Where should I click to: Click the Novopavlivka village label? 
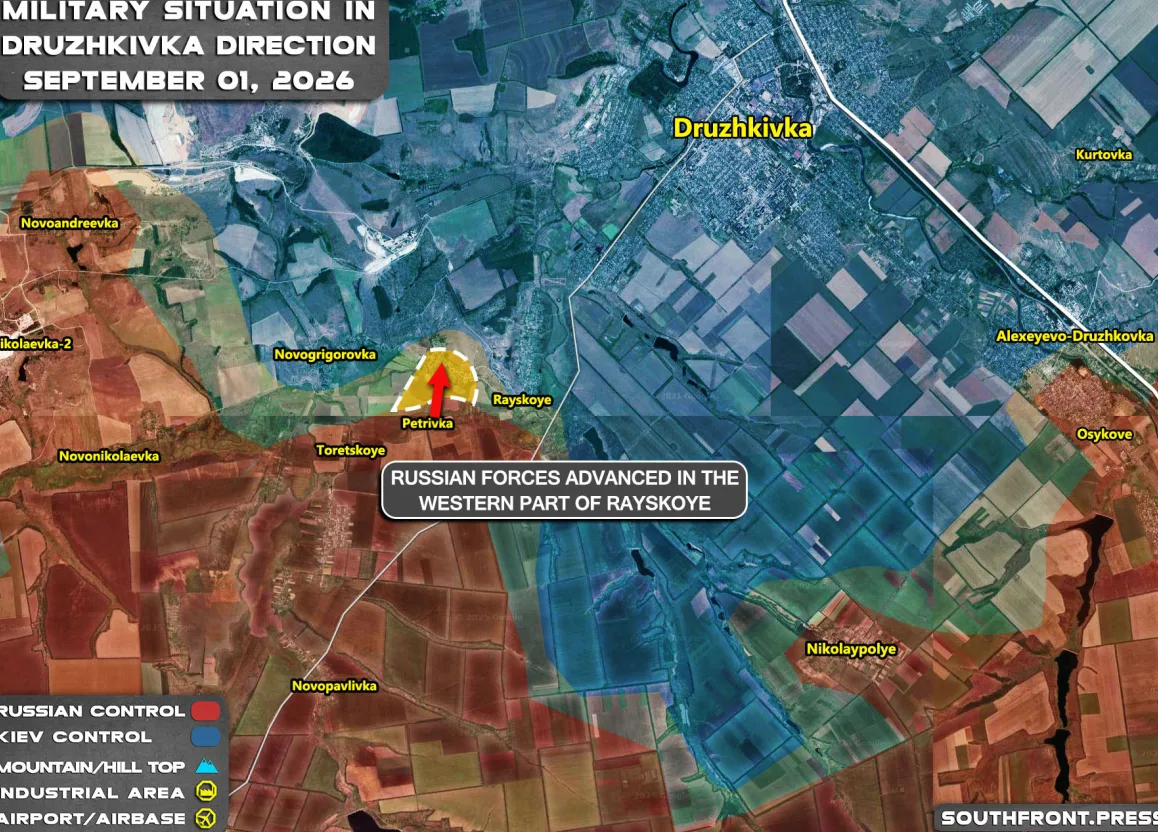pyautogui.click(x=334, y=686)
